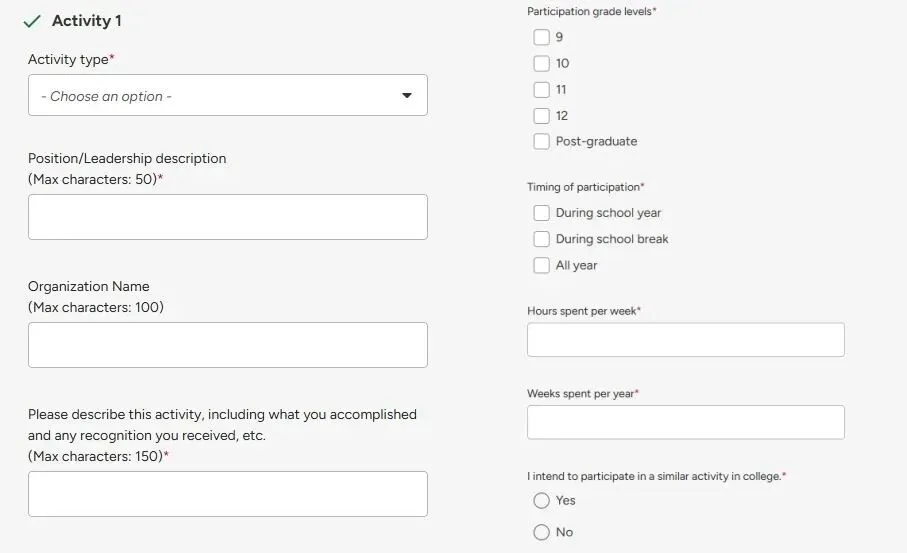
Task: Select the grade 12 checkbox
Action: click(x=541, y=115)
